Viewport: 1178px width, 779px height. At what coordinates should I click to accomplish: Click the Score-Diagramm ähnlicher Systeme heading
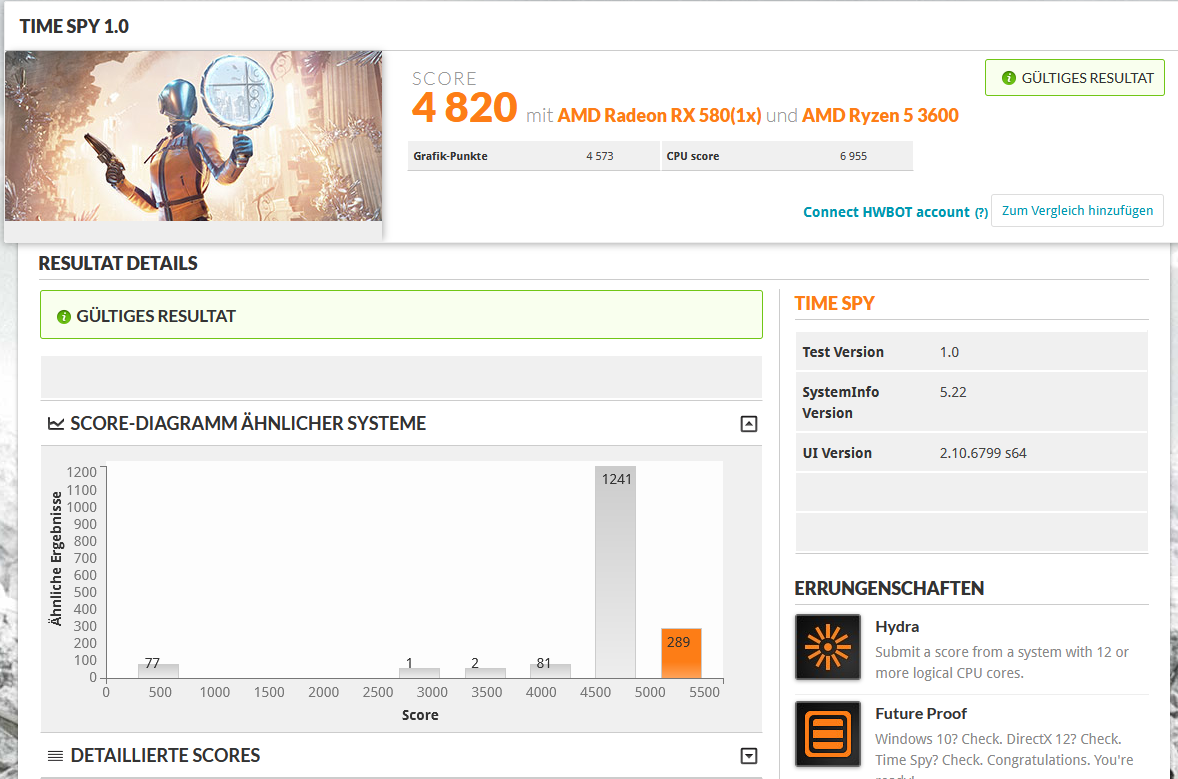click(x=248, y=424)
